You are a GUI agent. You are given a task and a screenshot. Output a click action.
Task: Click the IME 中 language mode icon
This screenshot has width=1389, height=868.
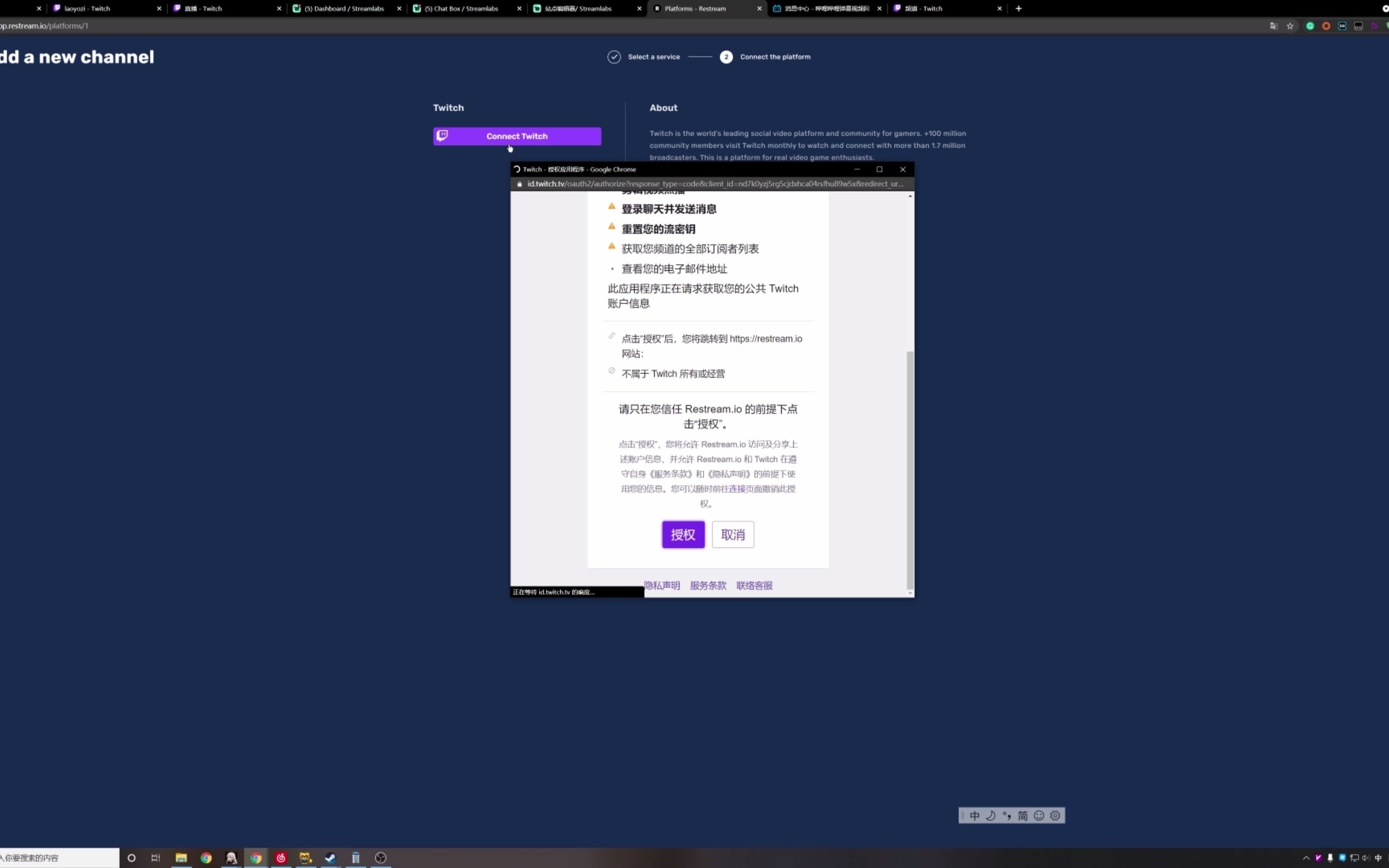(975, 816)
